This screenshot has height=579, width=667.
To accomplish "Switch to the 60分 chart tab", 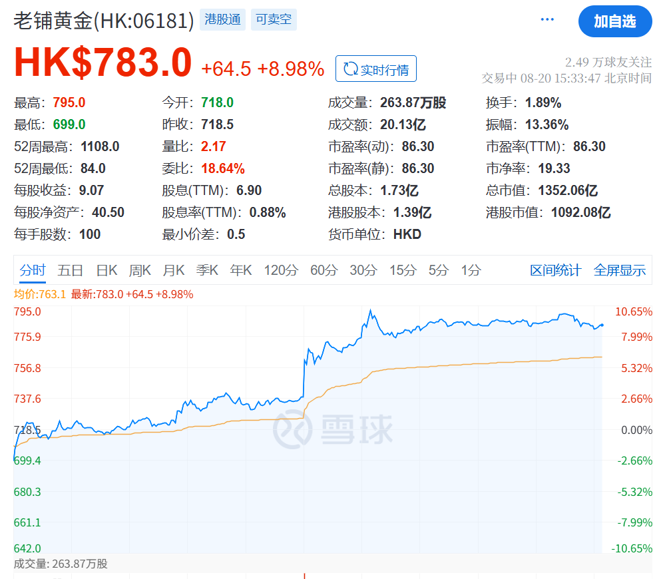I will point(324,270).
